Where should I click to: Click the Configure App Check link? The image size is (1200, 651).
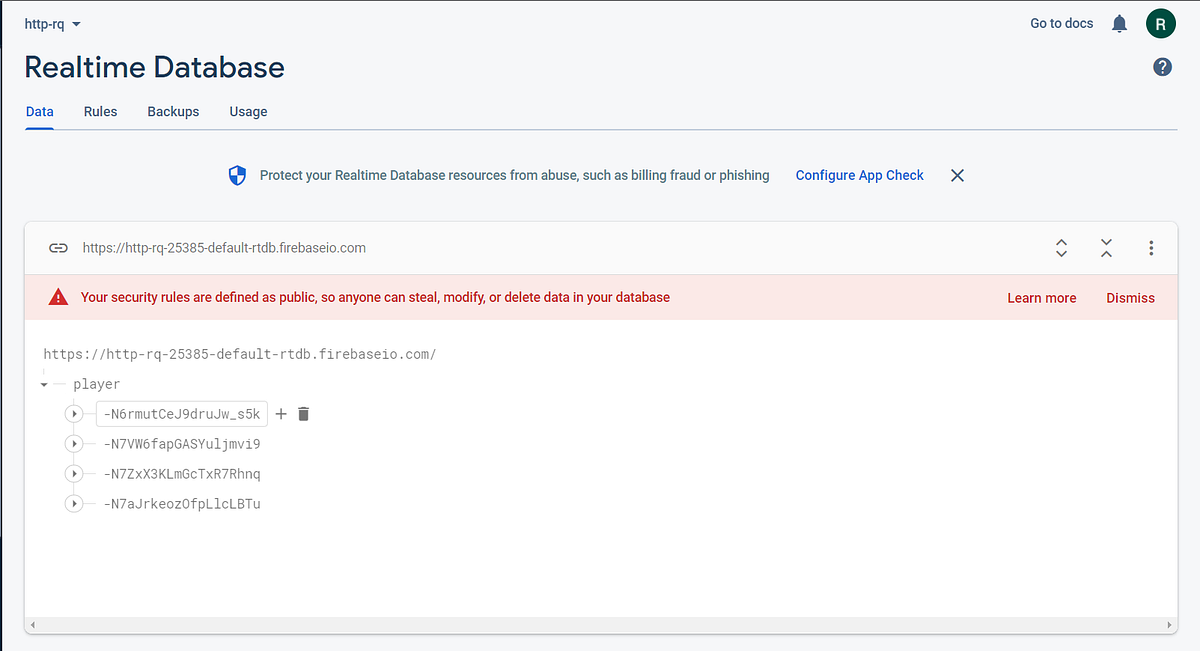(x=859, y=175)
